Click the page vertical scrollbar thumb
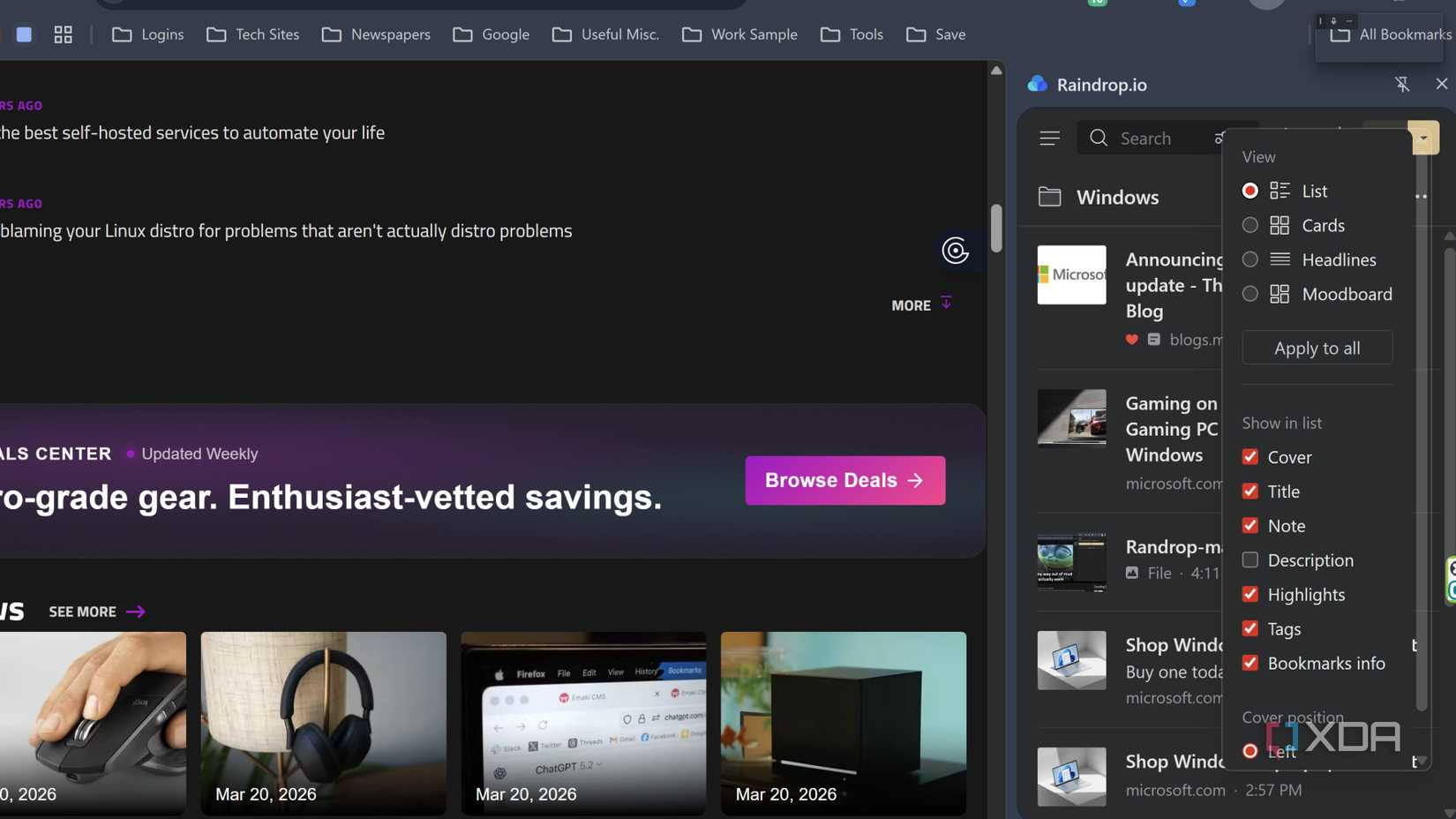This screenshot has height=819, width=1456. tap(996, 228)
